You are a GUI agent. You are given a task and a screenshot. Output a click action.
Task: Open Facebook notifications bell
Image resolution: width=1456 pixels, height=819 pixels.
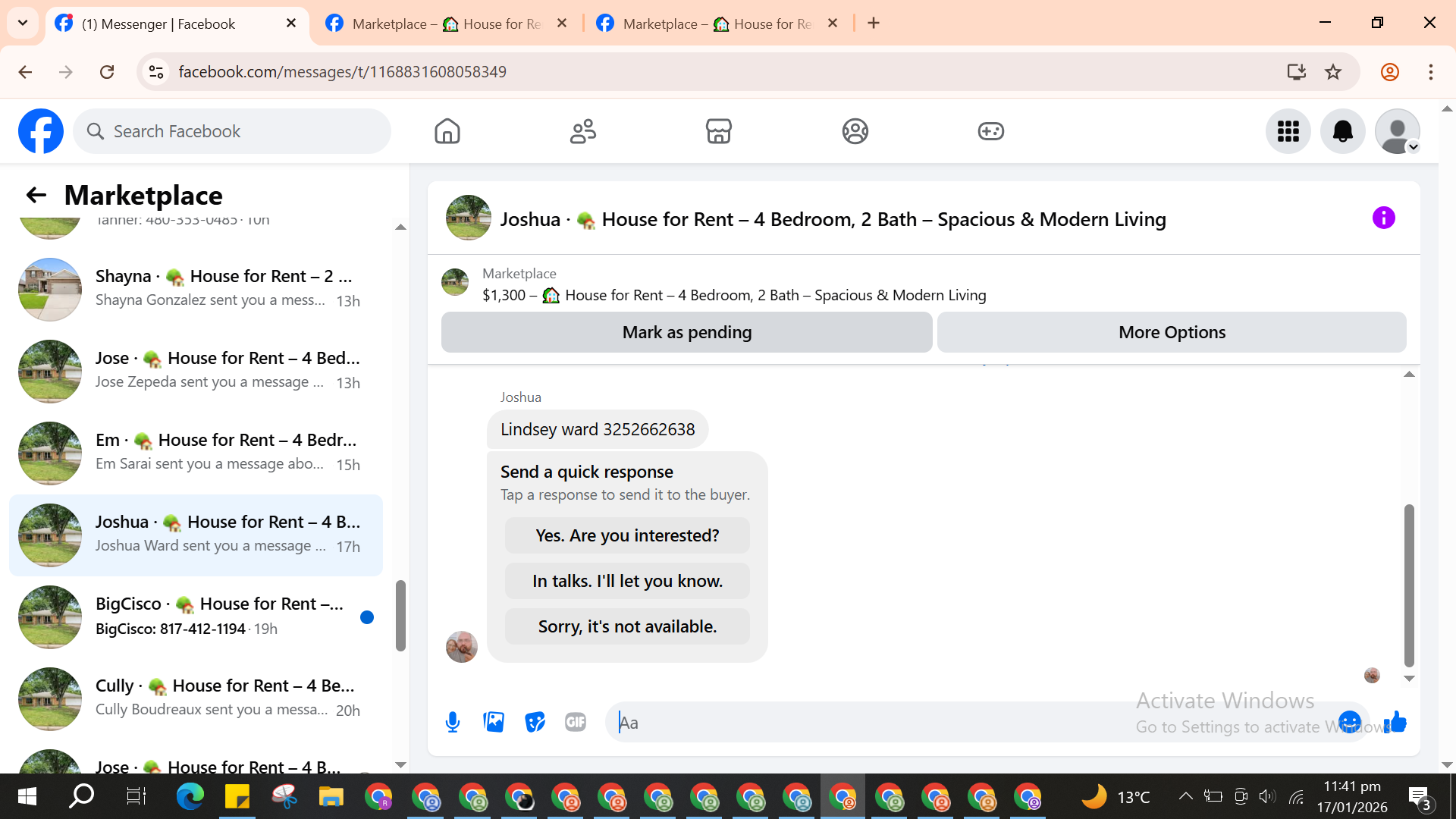coord(1342,131)
